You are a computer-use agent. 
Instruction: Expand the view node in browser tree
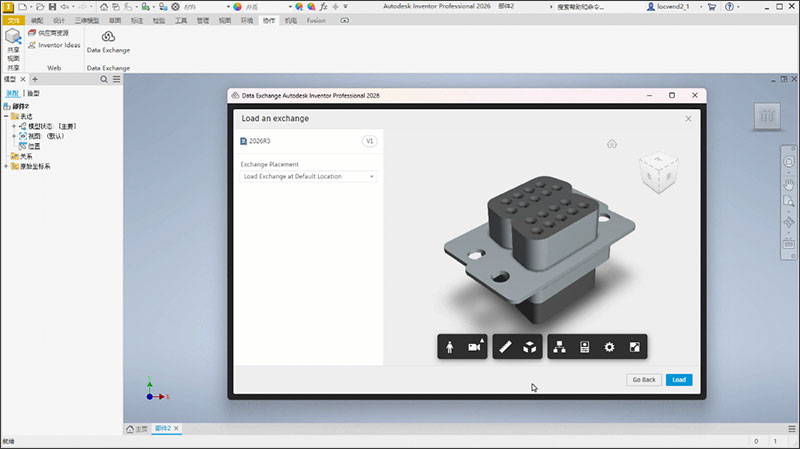(x=14, y=136)
